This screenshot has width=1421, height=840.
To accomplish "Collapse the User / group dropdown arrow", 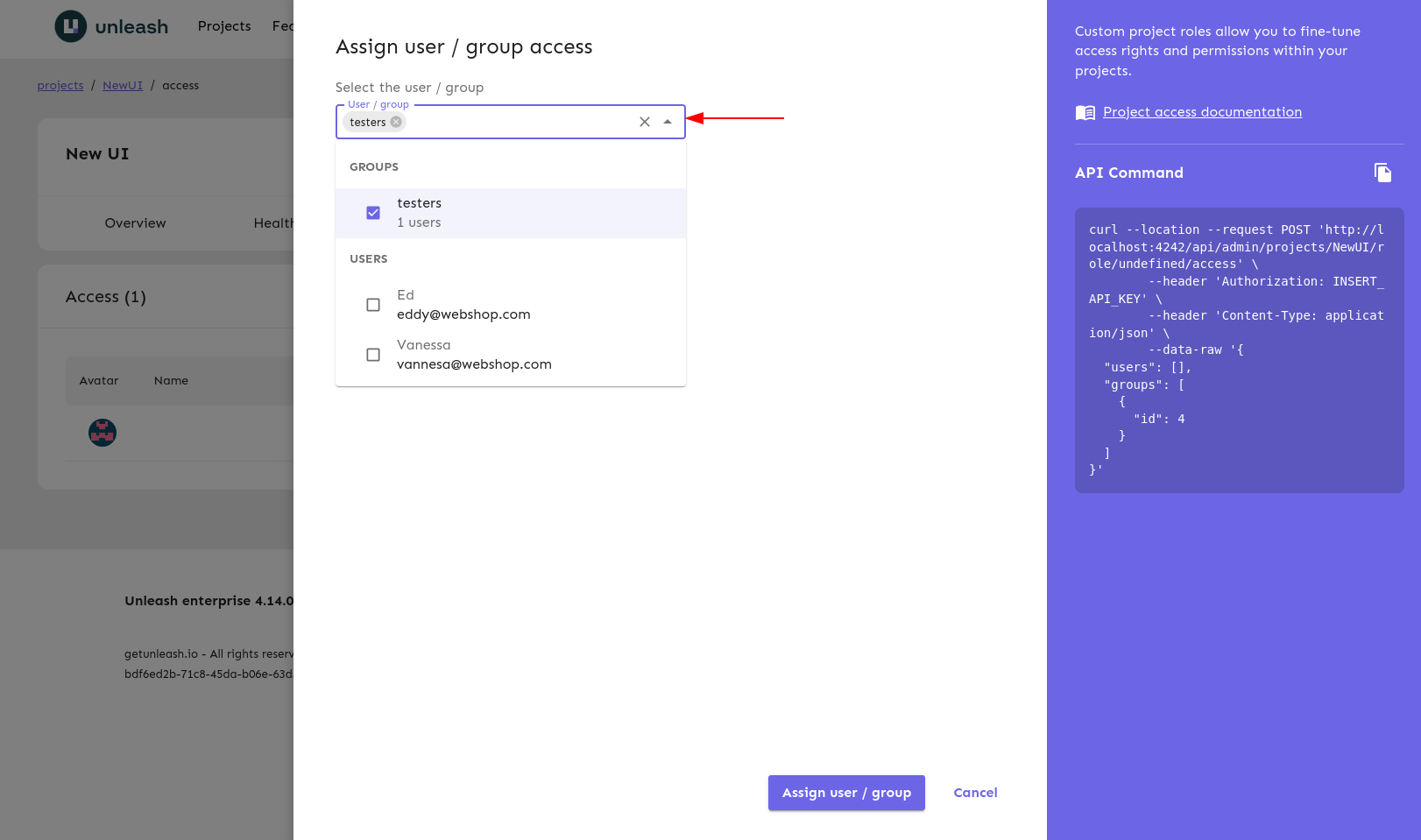I will pos(668,123).
